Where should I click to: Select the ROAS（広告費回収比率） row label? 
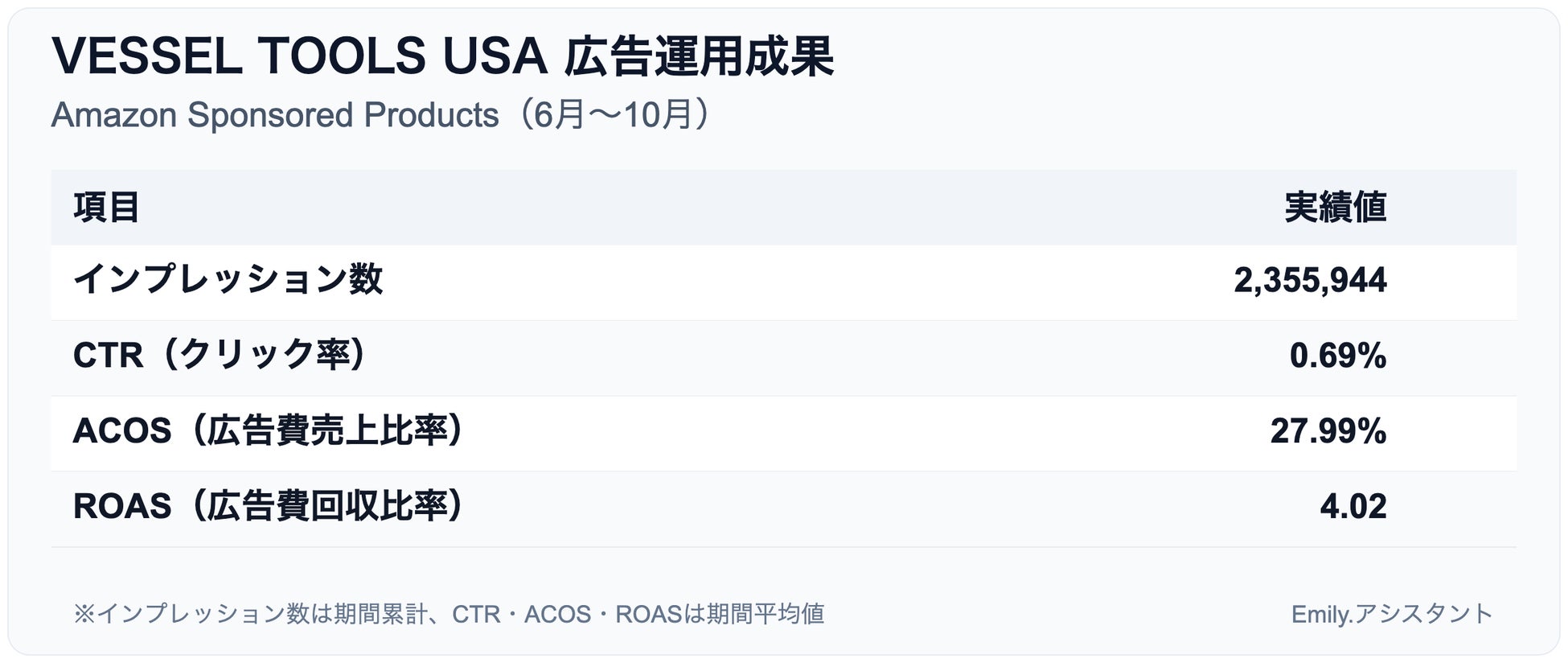click(267, 506)
